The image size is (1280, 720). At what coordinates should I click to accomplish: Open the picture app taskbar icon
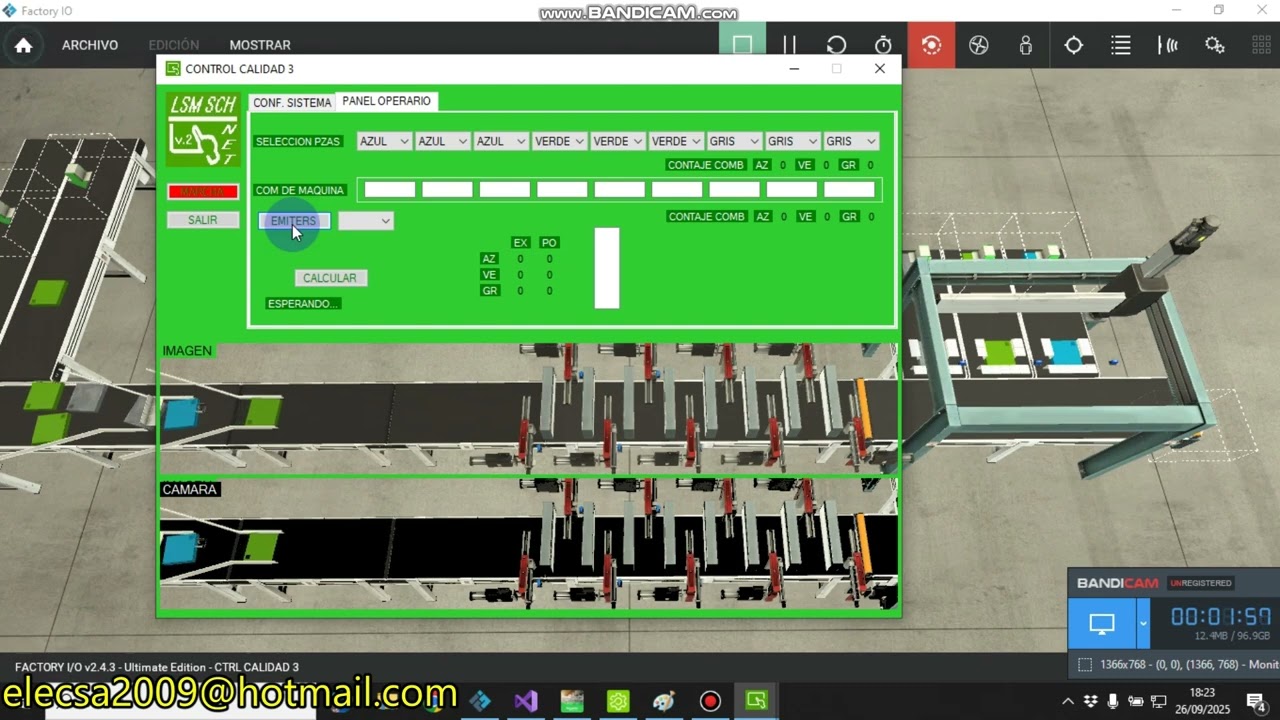[x=572, y=701]
